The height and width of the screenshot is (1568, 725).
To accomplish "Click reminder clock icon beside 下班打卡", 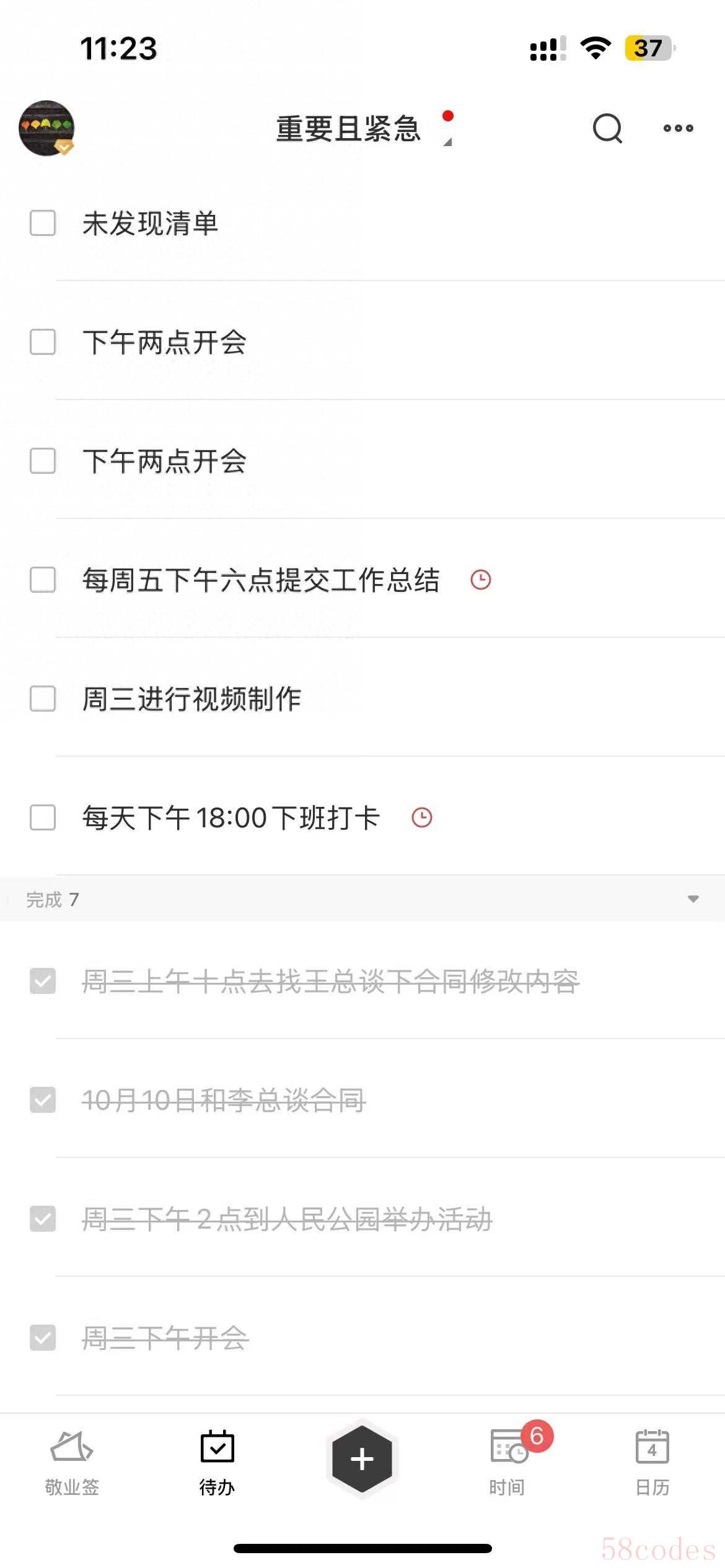I will click(422, 817).
